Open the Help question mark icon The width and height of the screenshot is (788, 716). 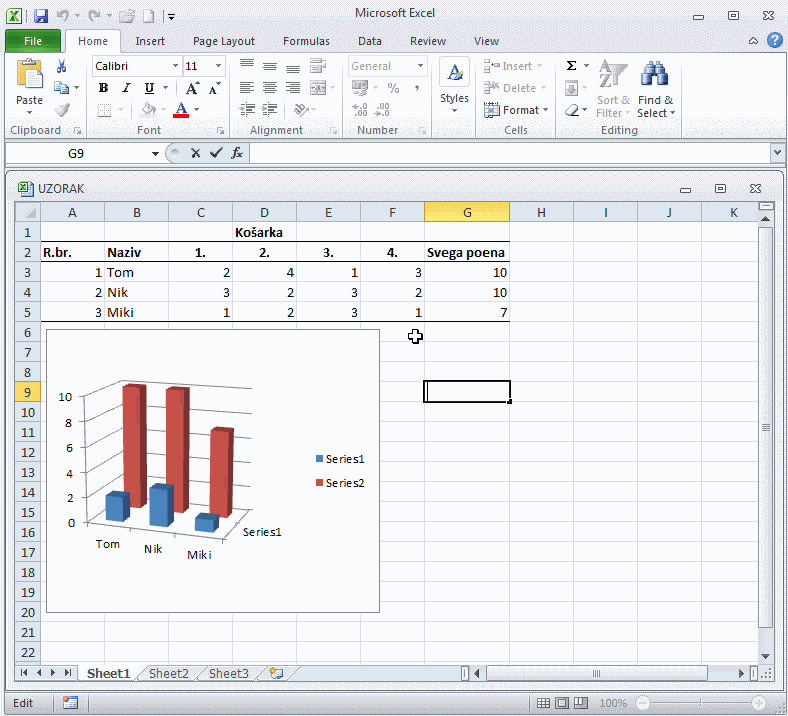click(x=774, y=41)
